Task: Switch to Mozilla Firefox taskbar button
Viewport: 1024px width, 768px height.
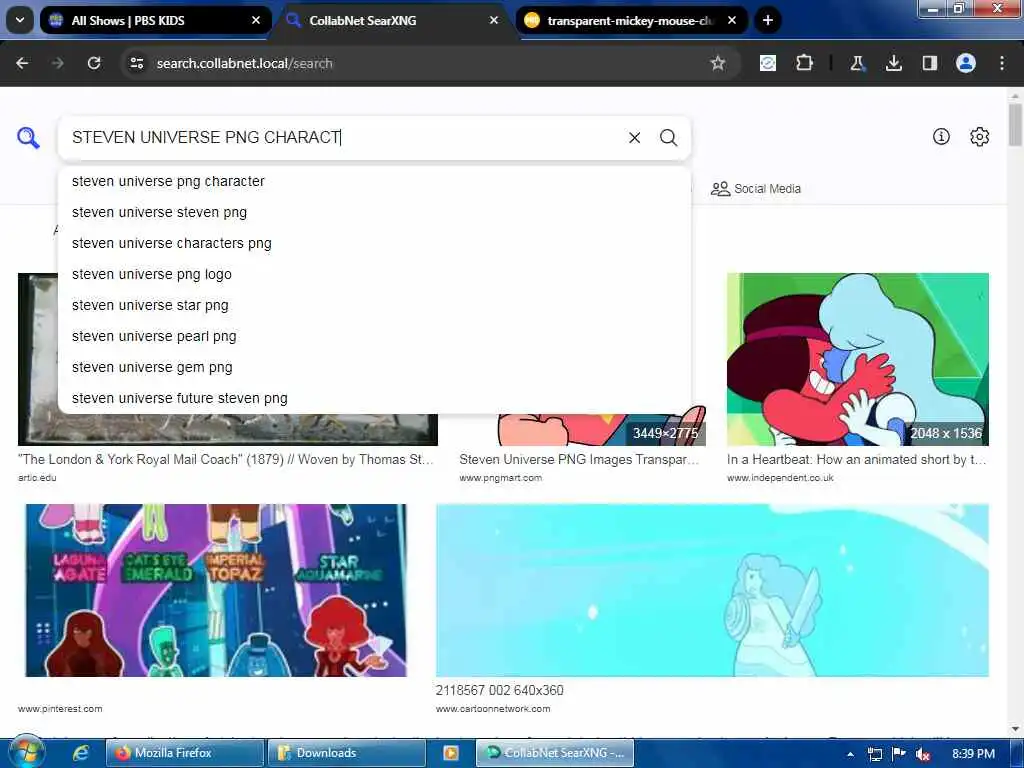Action: coord(185,753)
